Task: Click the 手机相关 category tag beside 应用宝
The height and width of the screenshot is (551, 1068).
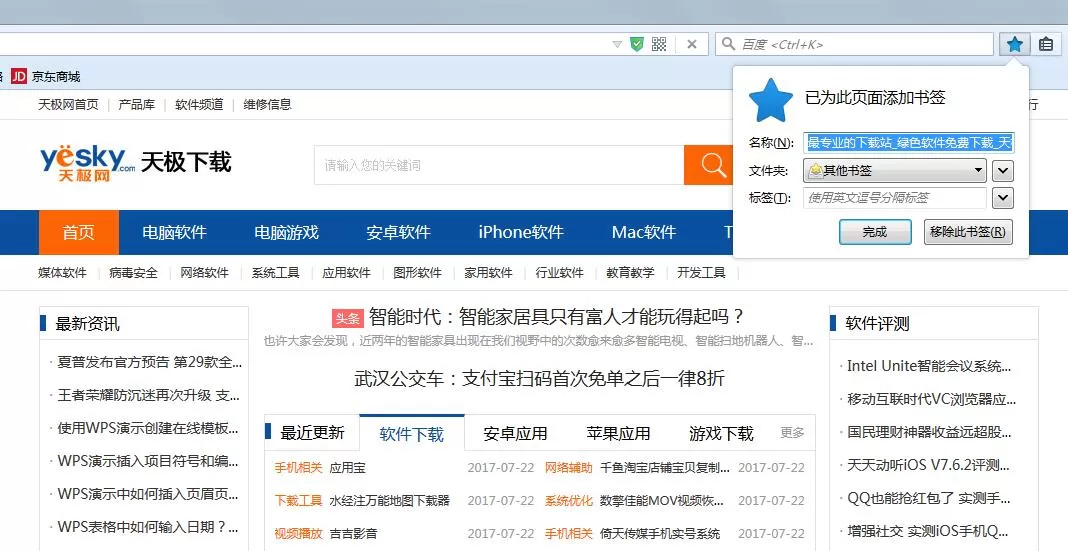Action: click(298, 468)
